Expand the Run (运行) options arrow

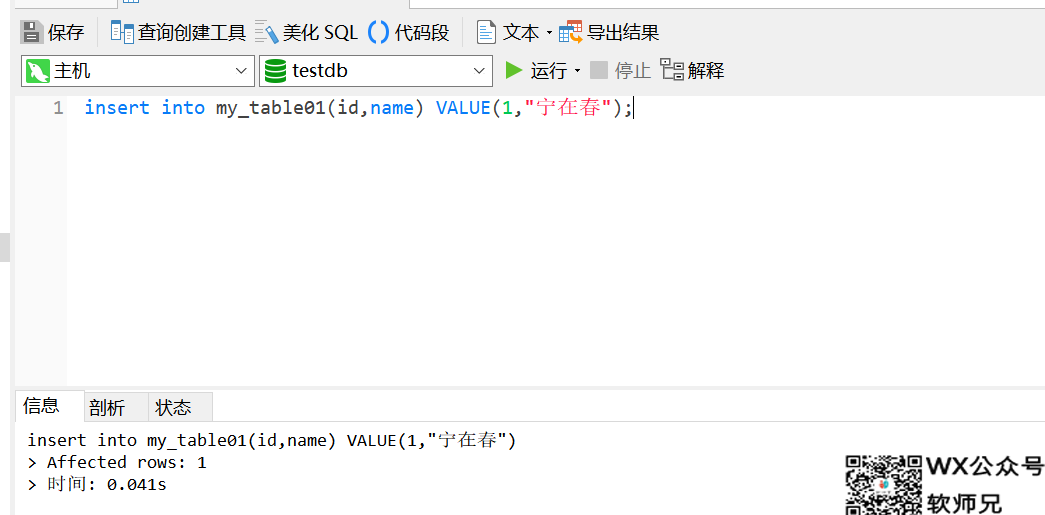(x=577, y=71)
